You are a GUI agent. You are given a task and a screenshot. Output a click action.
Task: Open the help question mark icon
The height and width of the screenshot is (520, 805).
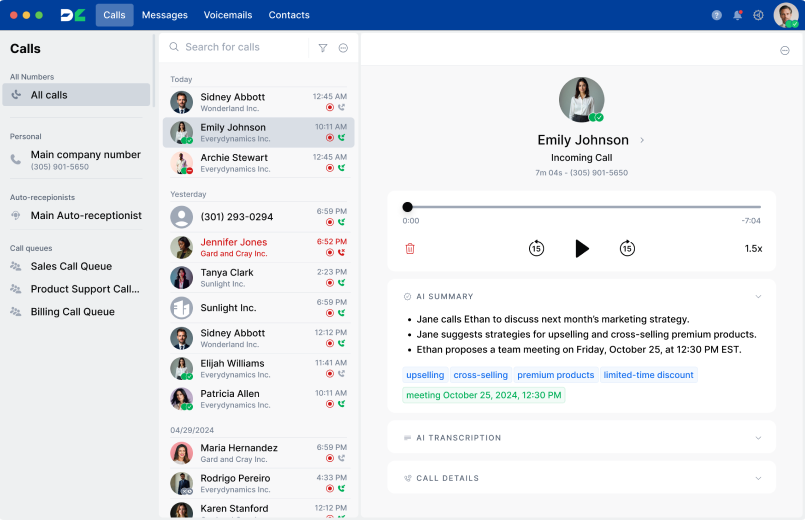tap(716, 15)
